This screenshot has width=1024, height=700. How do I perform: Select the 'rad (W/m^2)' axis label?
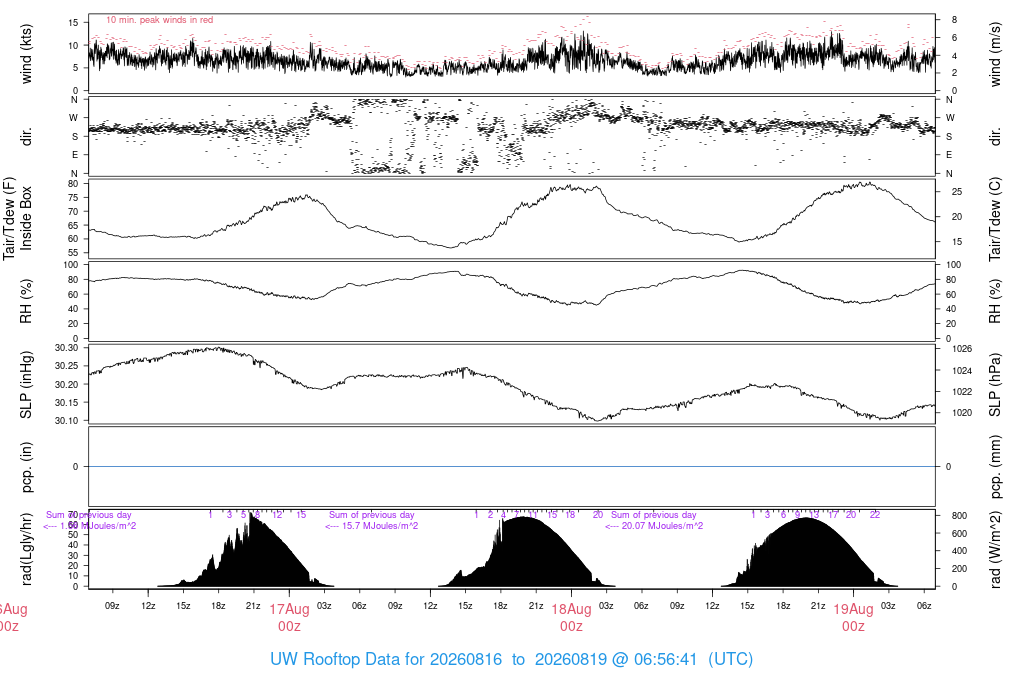pos(995,549)
